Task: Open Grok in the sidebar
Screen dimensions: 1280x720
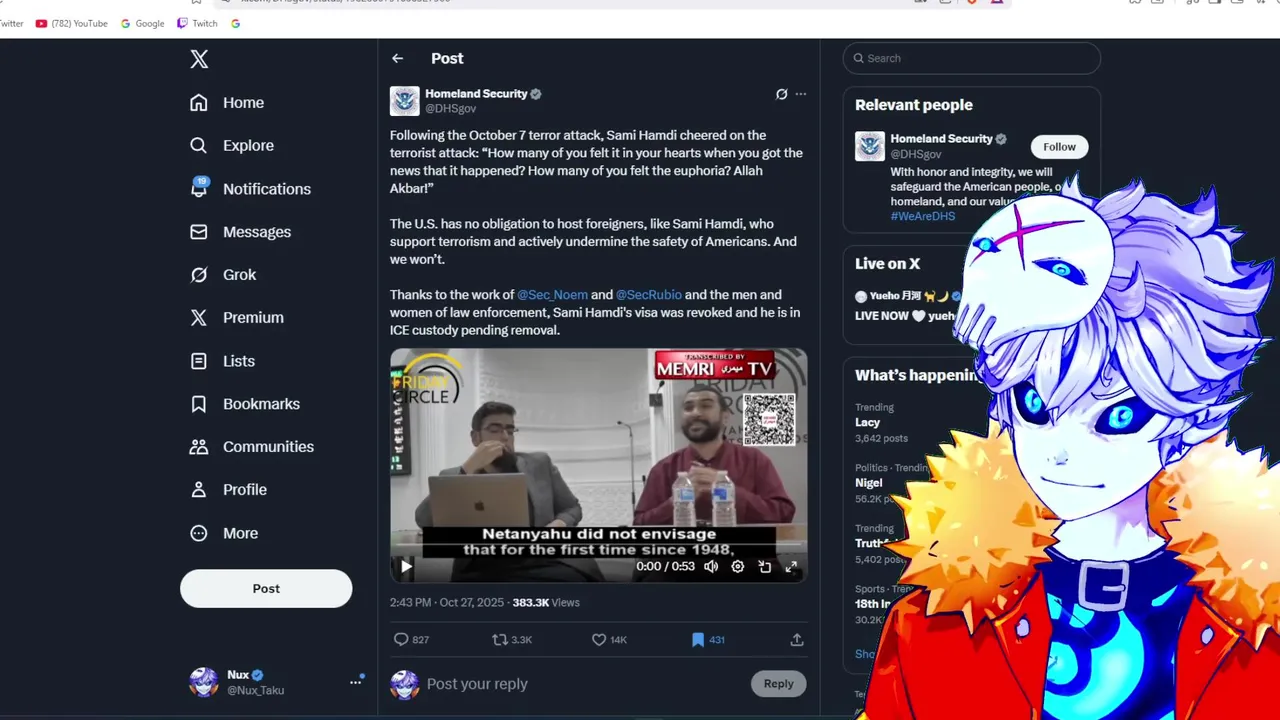Action: pyautogui.click(x=223, y=275)
